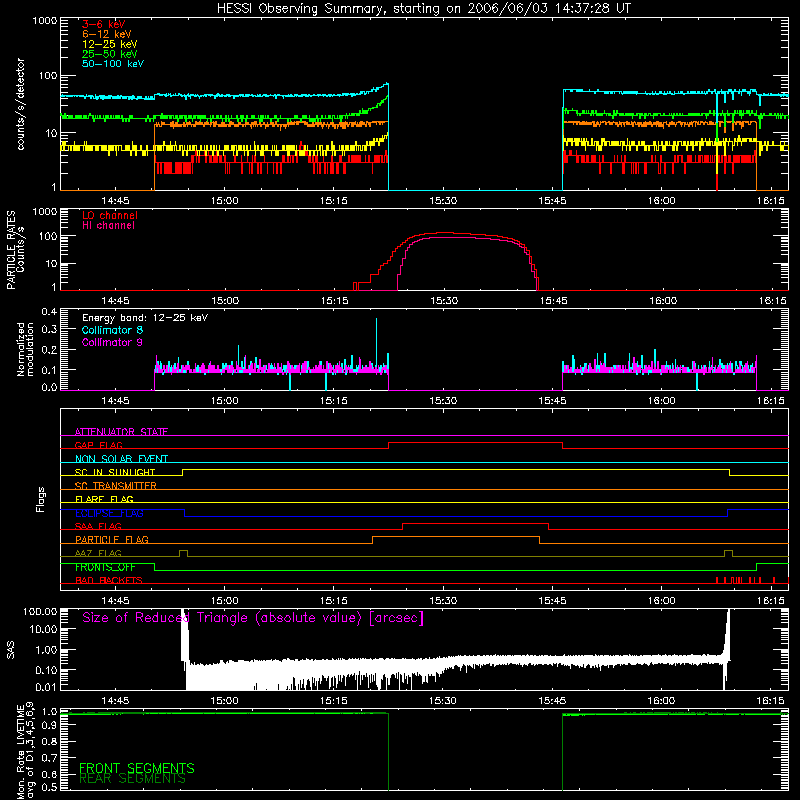Image resolution: width=800 pixels, height=800 pixels.
Task: Click the 0.4 value on modulation axis
Action: (x=49, y=311)
